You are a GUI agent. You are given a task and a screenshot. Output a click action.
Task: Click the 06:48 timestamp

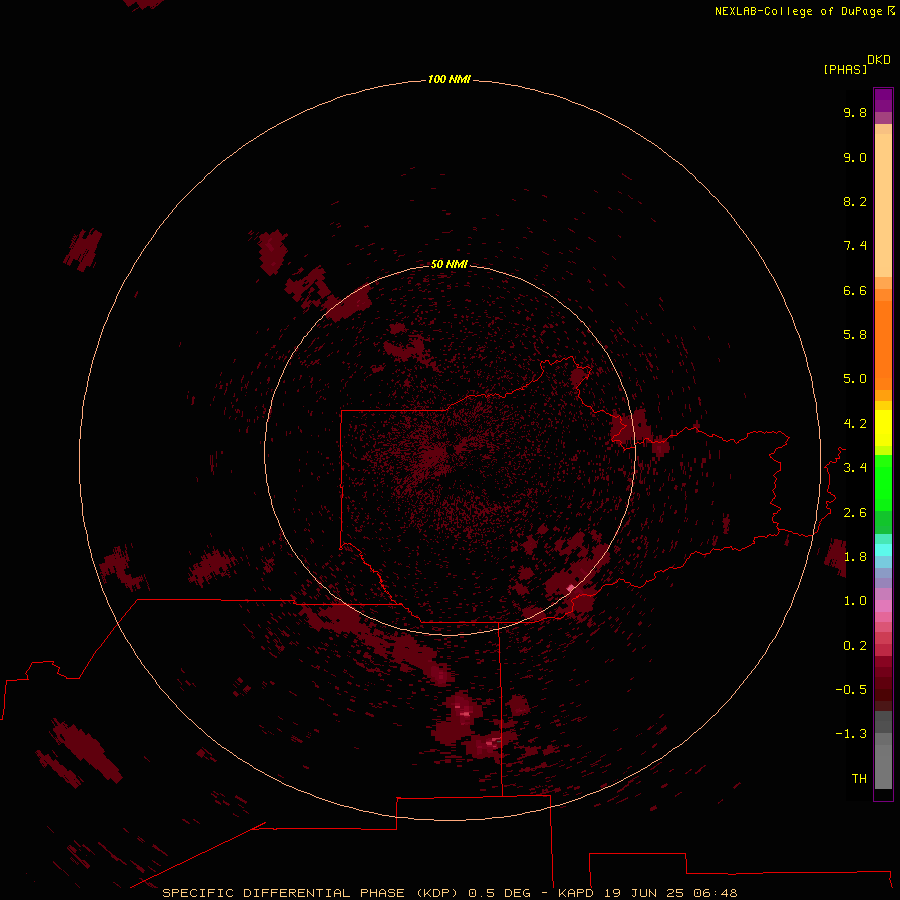click(x=715, y=893)
